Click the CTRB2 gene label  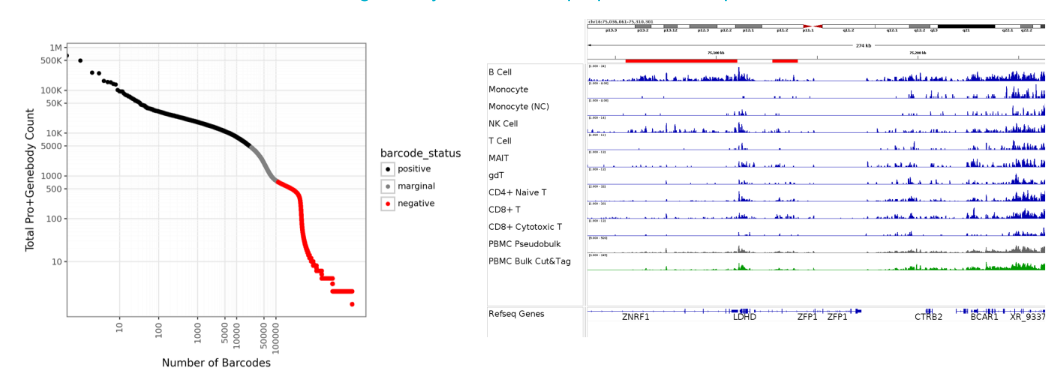point(929,316)
